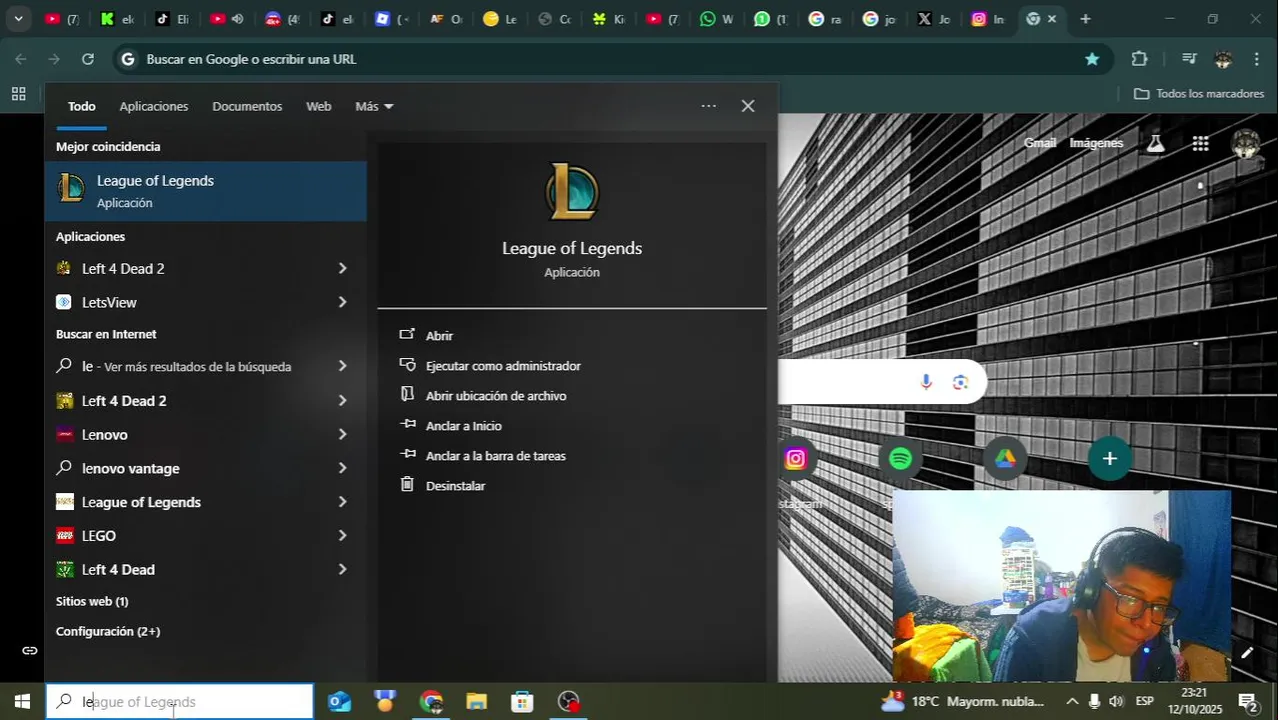The height and width of the screenshot is (720, 1278).
Task: Click Desinstalar option
Action: [x=455, y=486]
